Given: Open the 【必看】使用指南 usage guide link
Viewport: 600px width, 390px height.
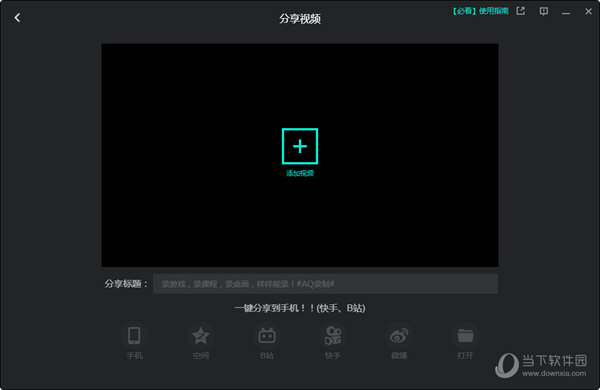Looking at the screenshot, I should tap(480, 11).
